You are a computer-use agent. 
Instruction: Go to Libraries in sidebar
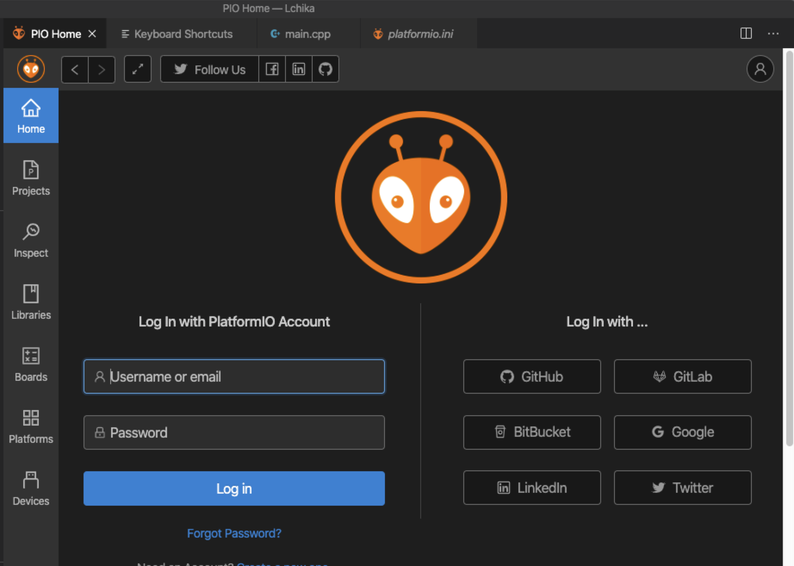click(x=31, y=301)
